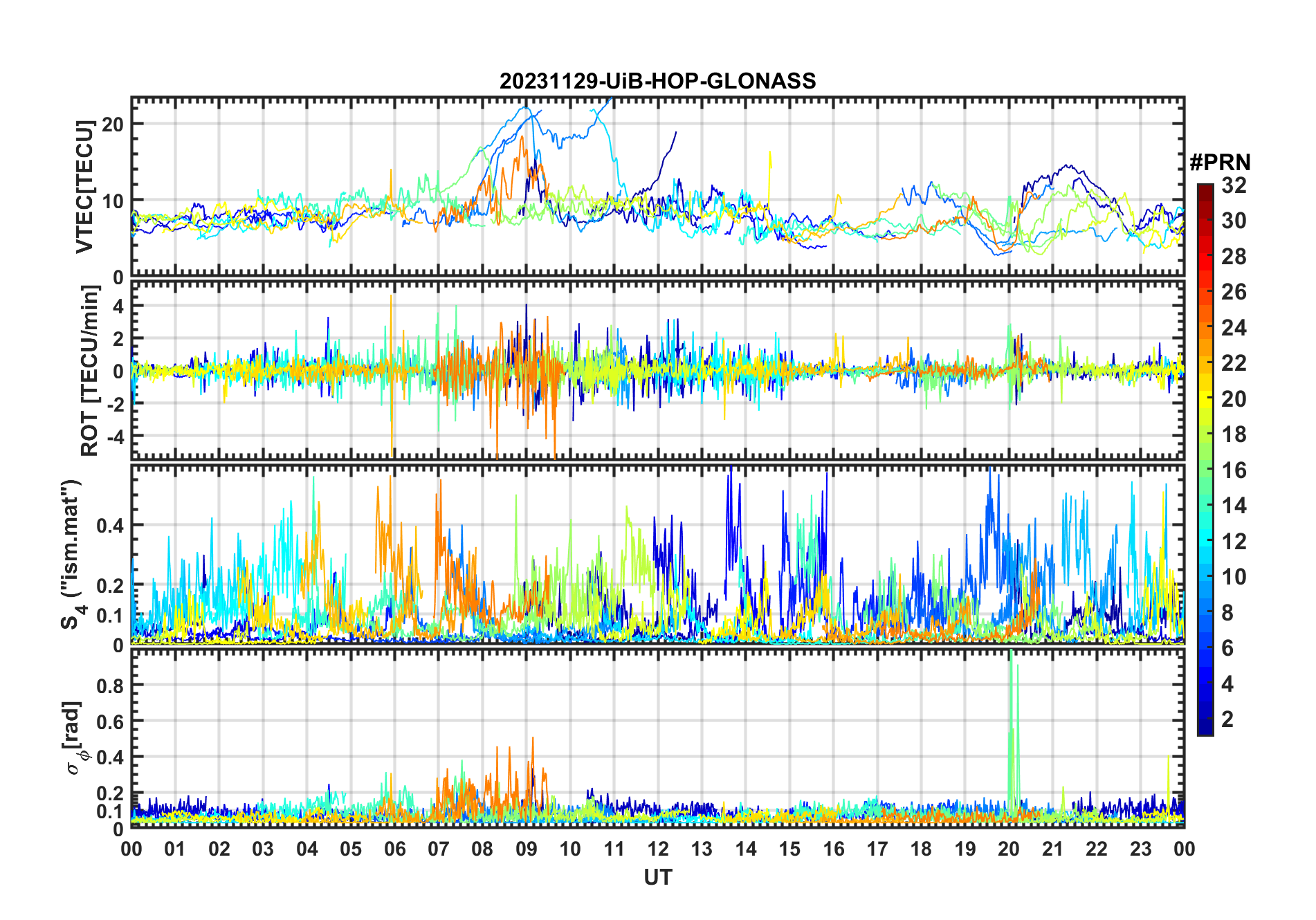
Task: Click UT axis hour label 23
Action: pos(1141,849)
